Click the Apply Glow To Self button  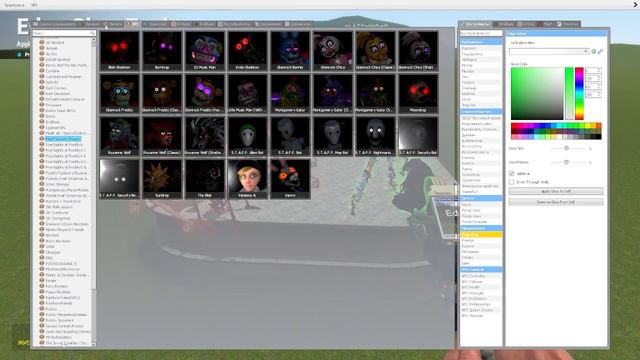556,191
